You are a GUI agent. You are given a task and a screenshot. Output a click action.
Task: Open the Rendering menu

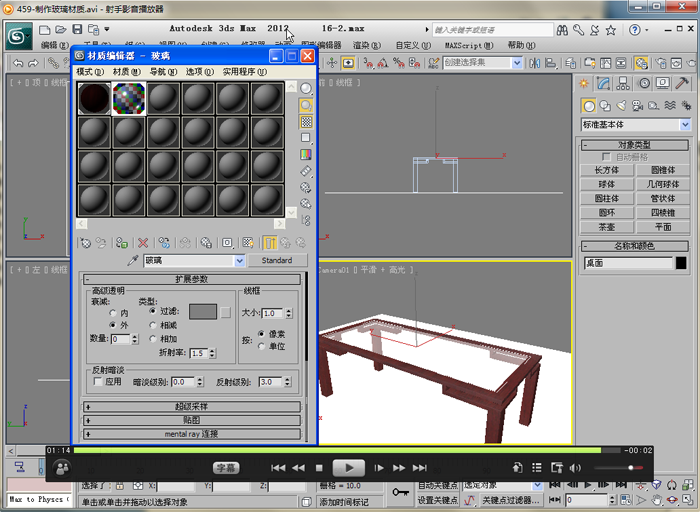(367, 46)
